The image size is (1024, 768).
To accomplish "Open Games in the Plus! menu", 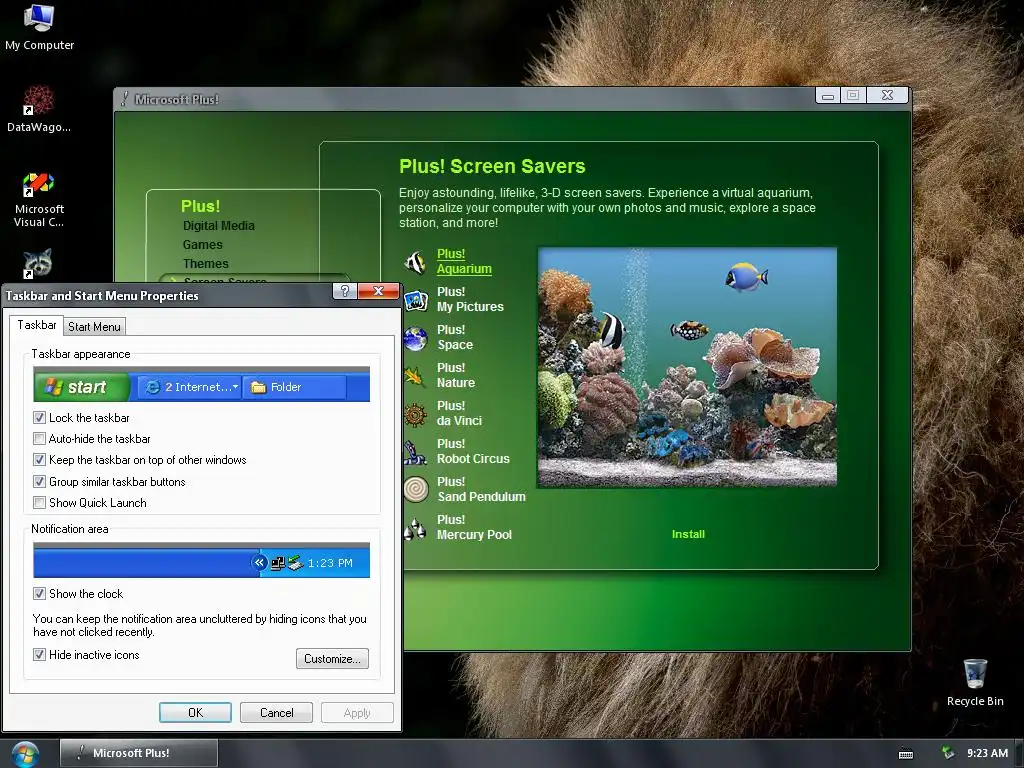I will tap(202, 244).
